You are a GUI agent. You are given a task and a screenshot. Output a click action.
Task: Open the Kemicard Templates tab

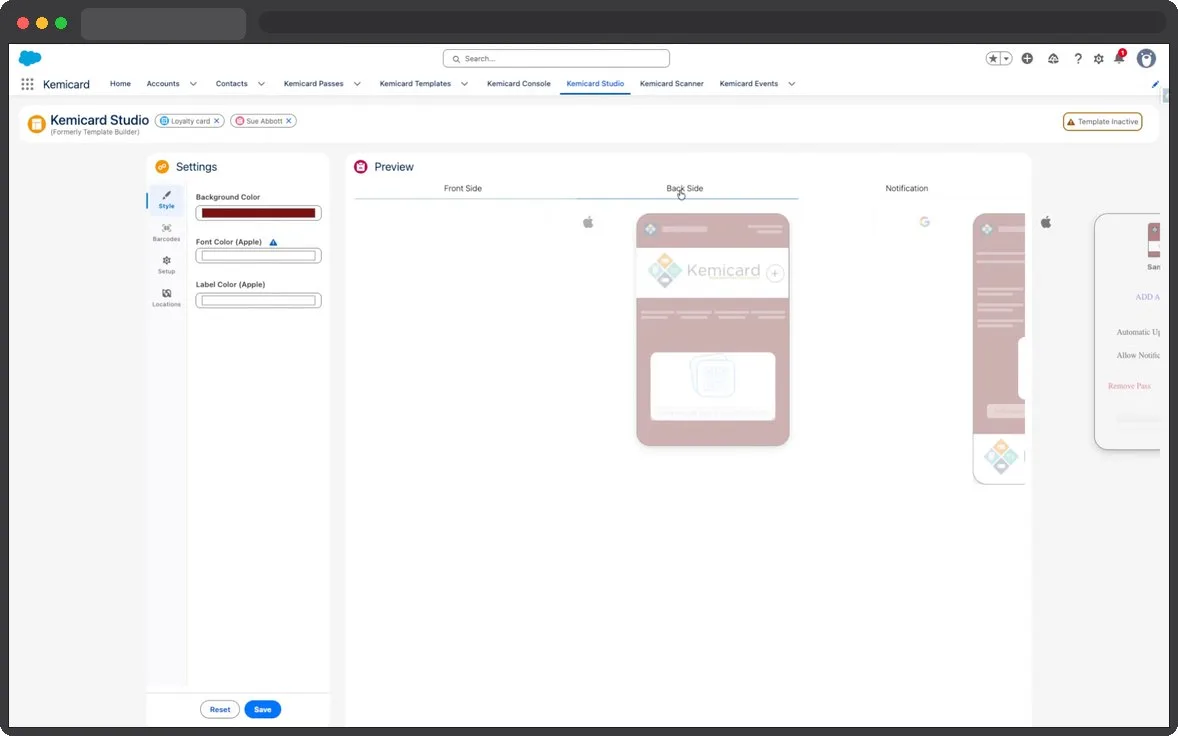coord(415,83)
